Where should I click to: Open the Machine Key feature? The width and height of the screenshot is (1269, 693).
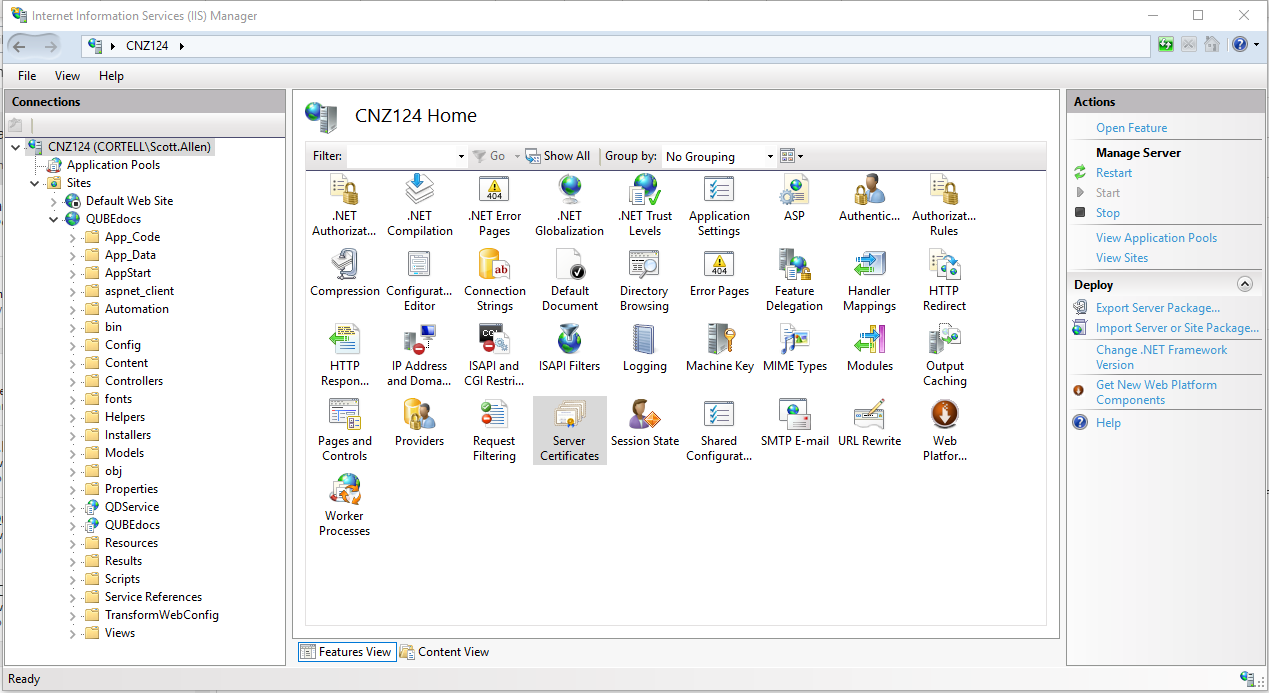(719, 347)
